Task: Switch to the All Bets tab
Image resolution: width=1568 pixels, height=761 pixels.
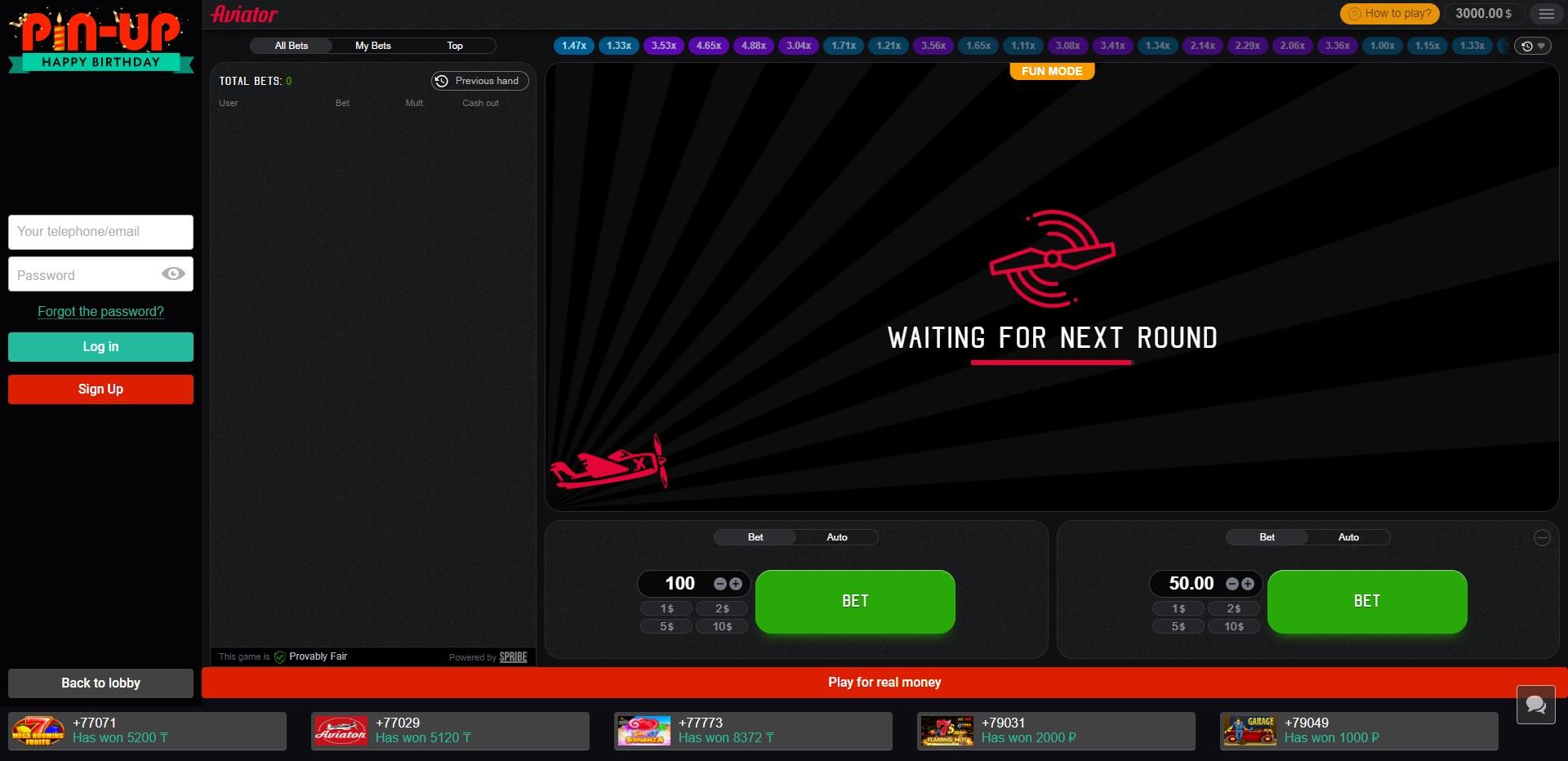Action: (x=292, y=46)
